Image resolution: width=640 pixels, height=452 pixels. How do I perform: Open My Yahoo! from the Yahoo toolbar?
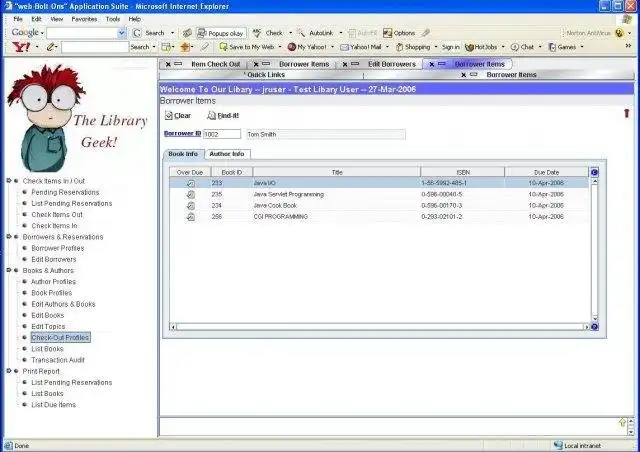tap(307, 47)
